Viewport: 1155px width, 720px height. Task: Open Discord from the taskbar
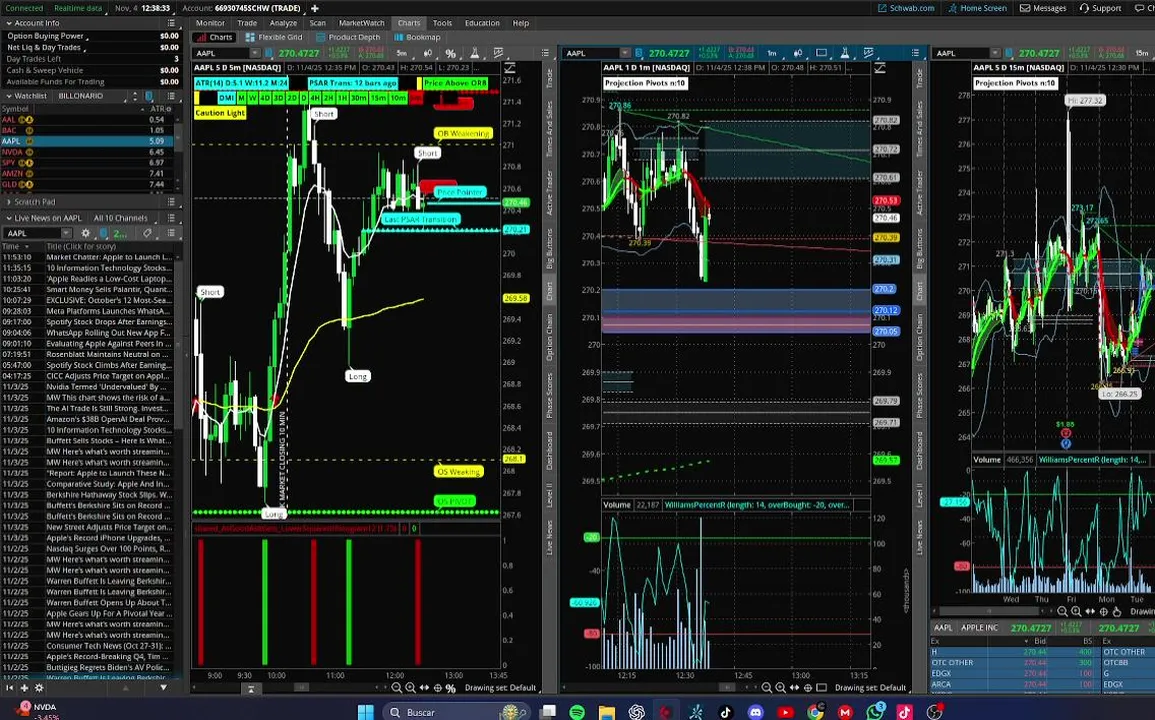pos(756,712)
